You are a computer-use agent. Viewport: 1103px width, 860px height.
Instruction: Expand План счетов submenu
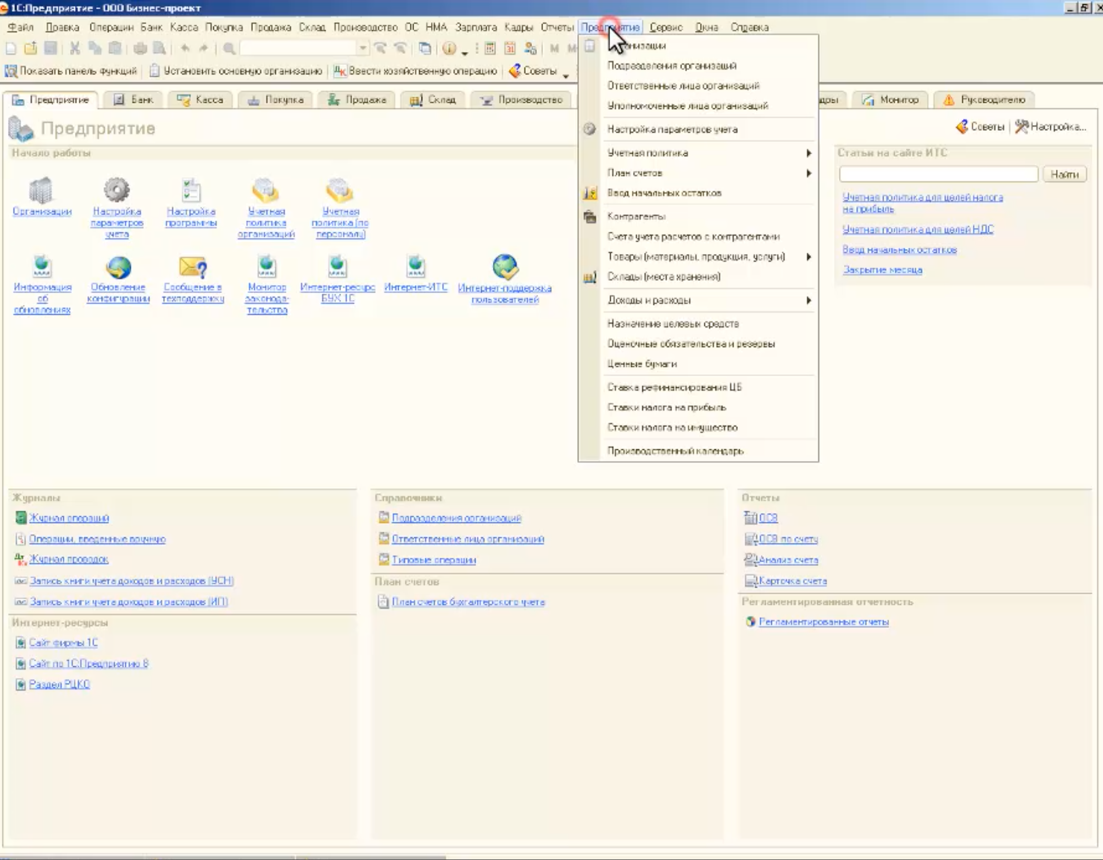709,173
